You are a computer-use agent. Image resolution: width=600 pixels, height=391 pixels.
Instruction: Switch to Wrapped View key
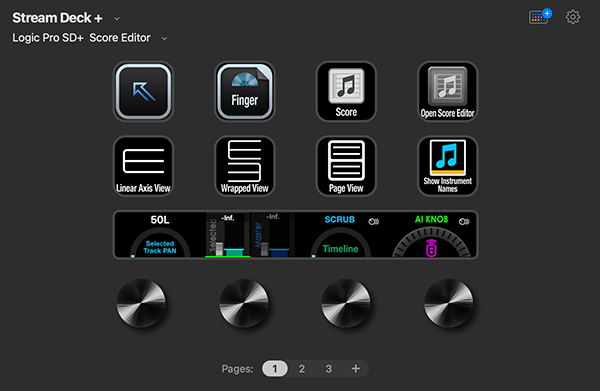click(x=245, y=166)
